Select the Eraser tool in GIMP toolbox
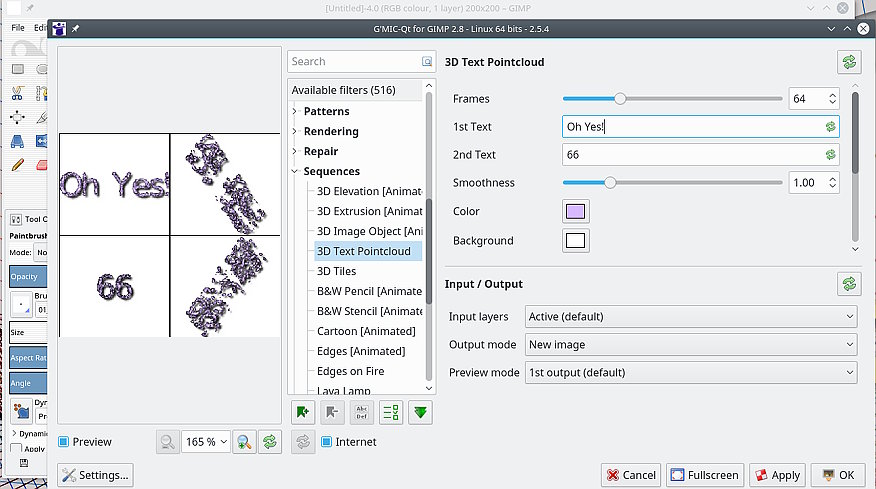Image resolution: width=876 pixels, height=489 pixels. (42, 165)
